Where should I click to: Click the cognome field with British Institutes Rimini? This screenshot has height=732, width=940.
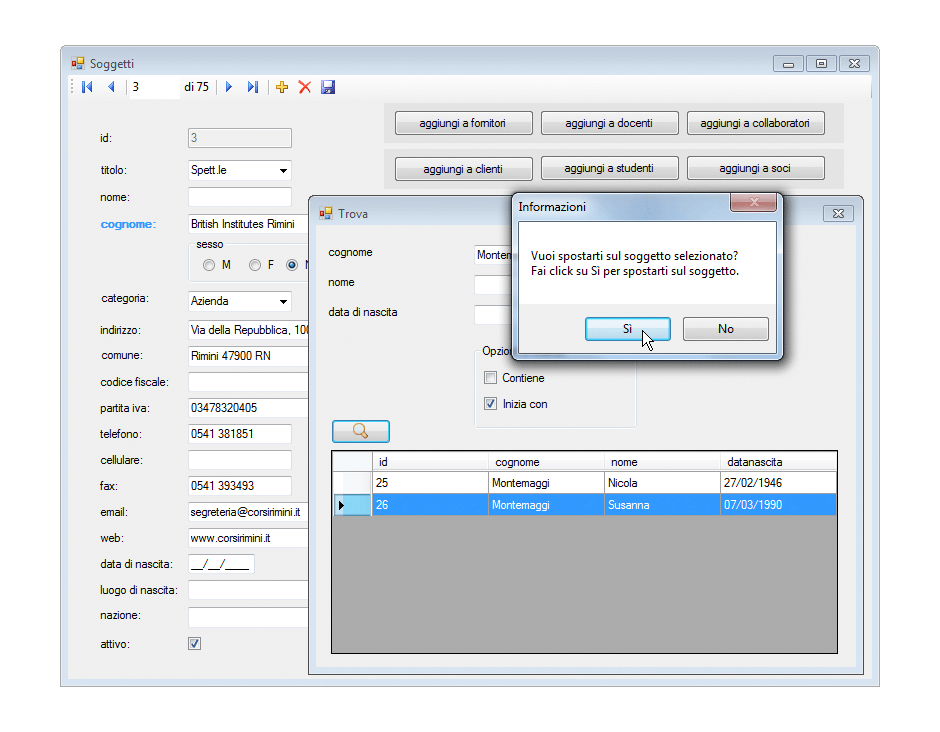[248, 224]
